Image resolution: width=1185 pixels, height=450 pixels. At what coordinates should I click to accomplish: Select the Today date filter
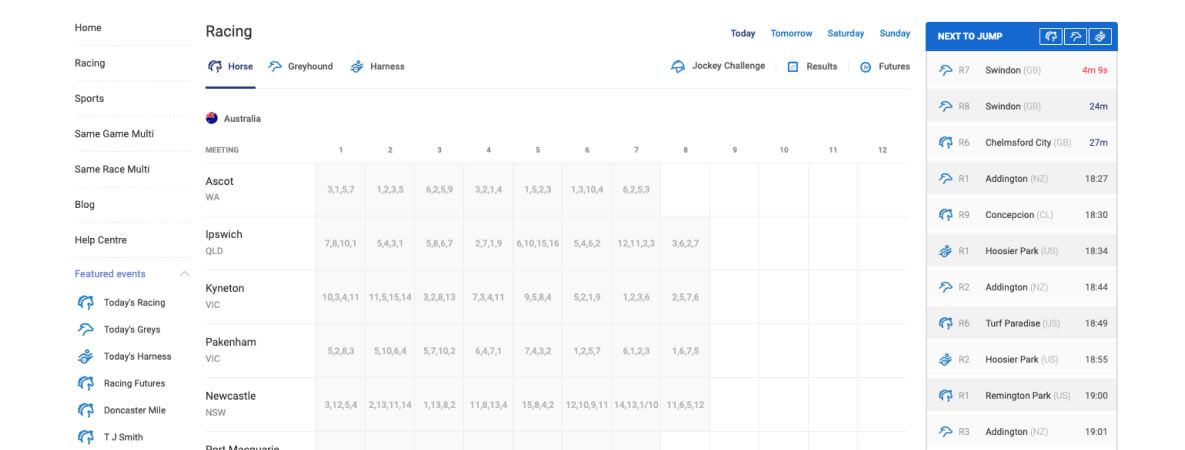click(743, 33)
